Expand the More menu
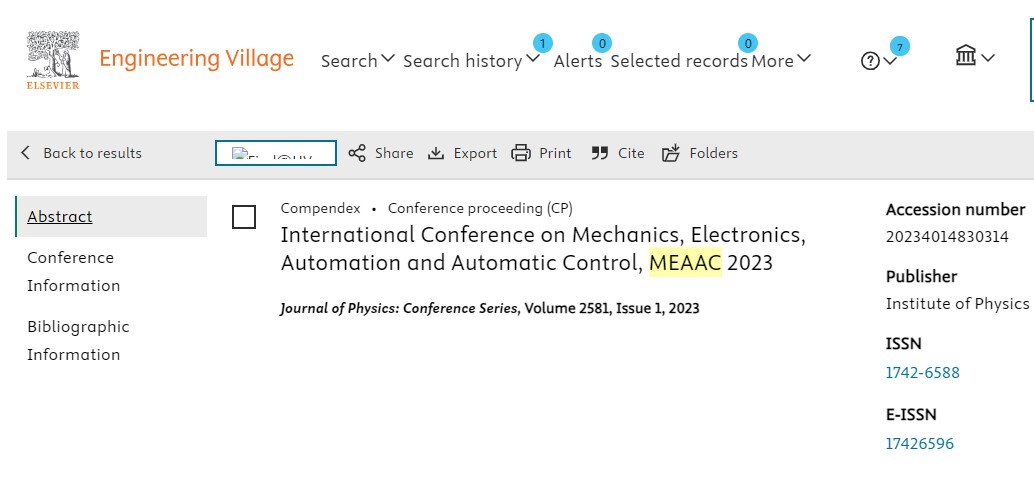The height and width of the screenshot is (482, 1034). coord(781,61)
